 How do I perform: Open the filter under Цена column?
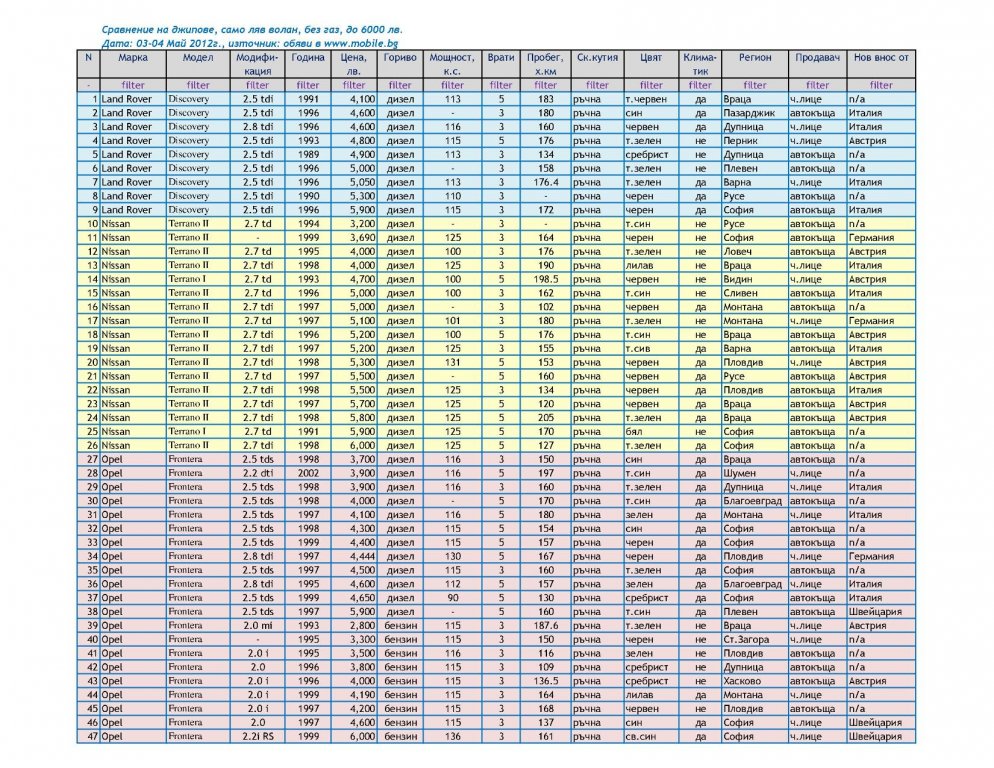[x=354, y=85]
